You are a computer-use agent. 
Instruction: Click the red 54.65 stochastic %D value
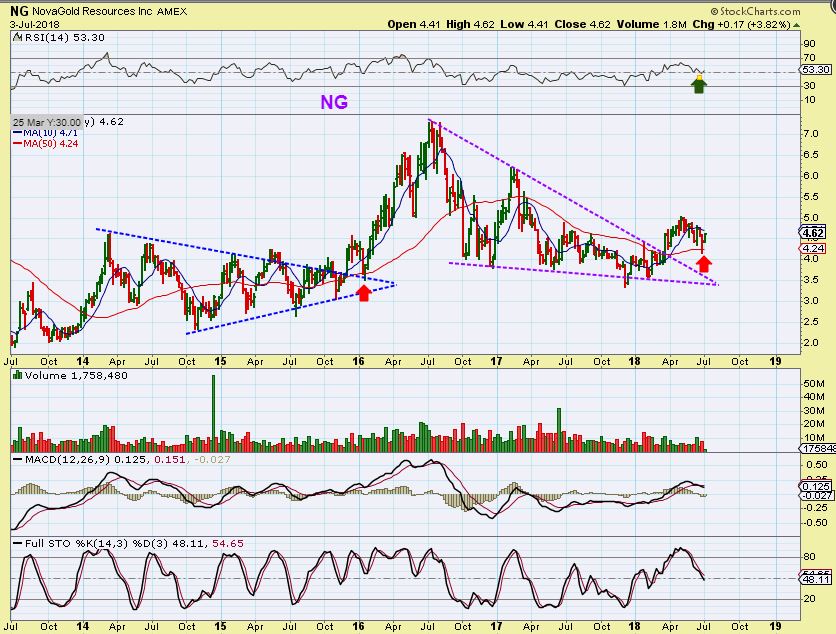[x=228, y=543]
